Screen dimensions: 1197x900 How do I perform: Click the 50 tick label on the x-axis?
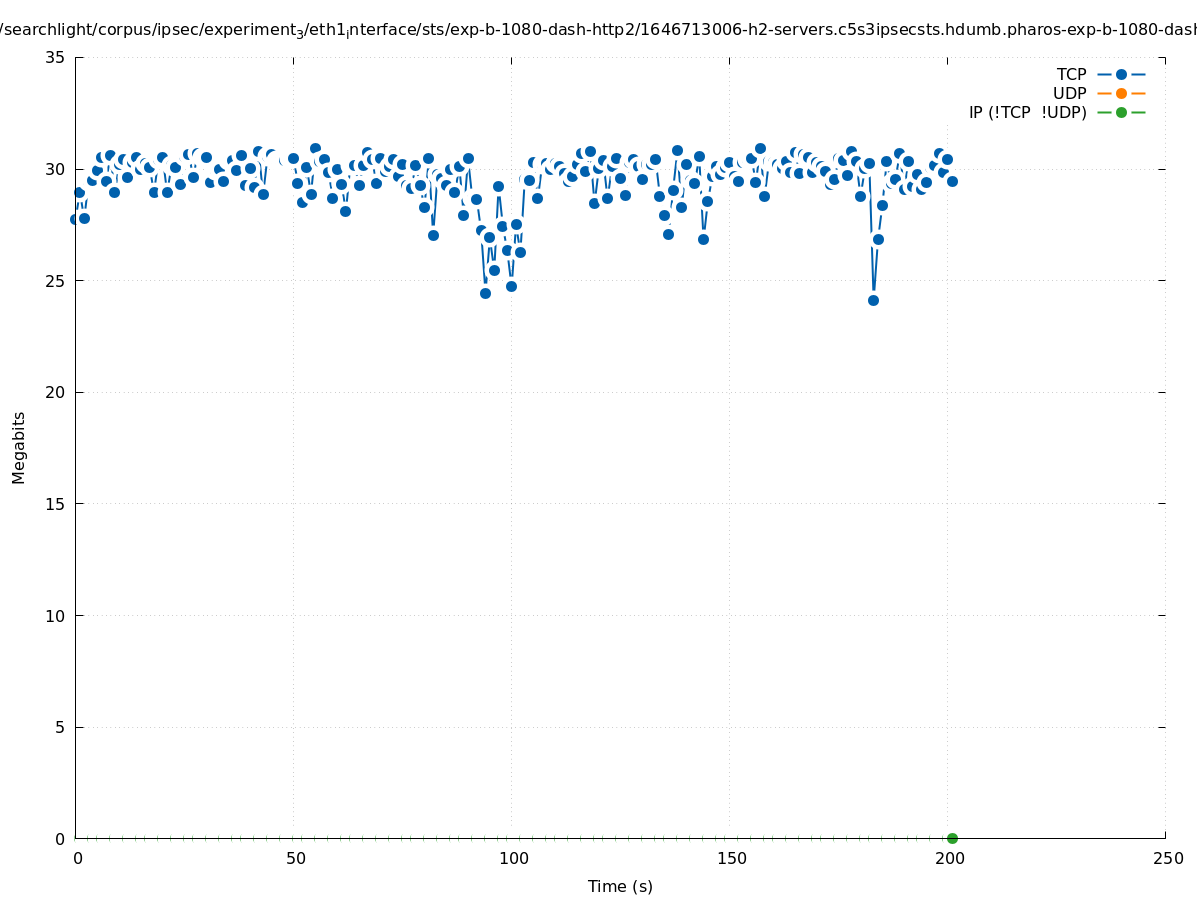[x=295, y=858]
